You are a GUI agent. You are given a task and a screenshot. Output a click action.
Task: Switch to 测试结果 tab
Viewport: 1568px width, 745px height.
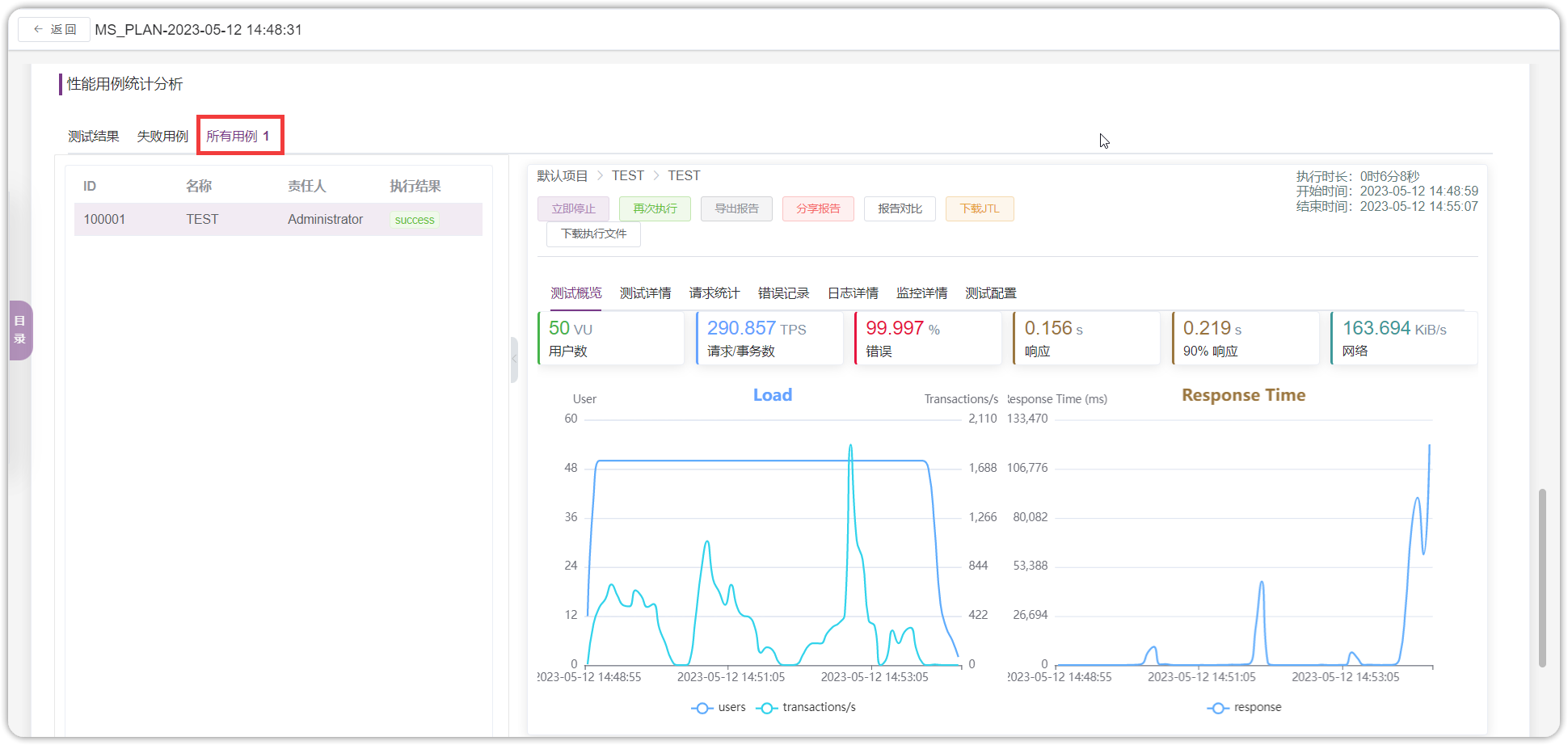tap(94, 136)
